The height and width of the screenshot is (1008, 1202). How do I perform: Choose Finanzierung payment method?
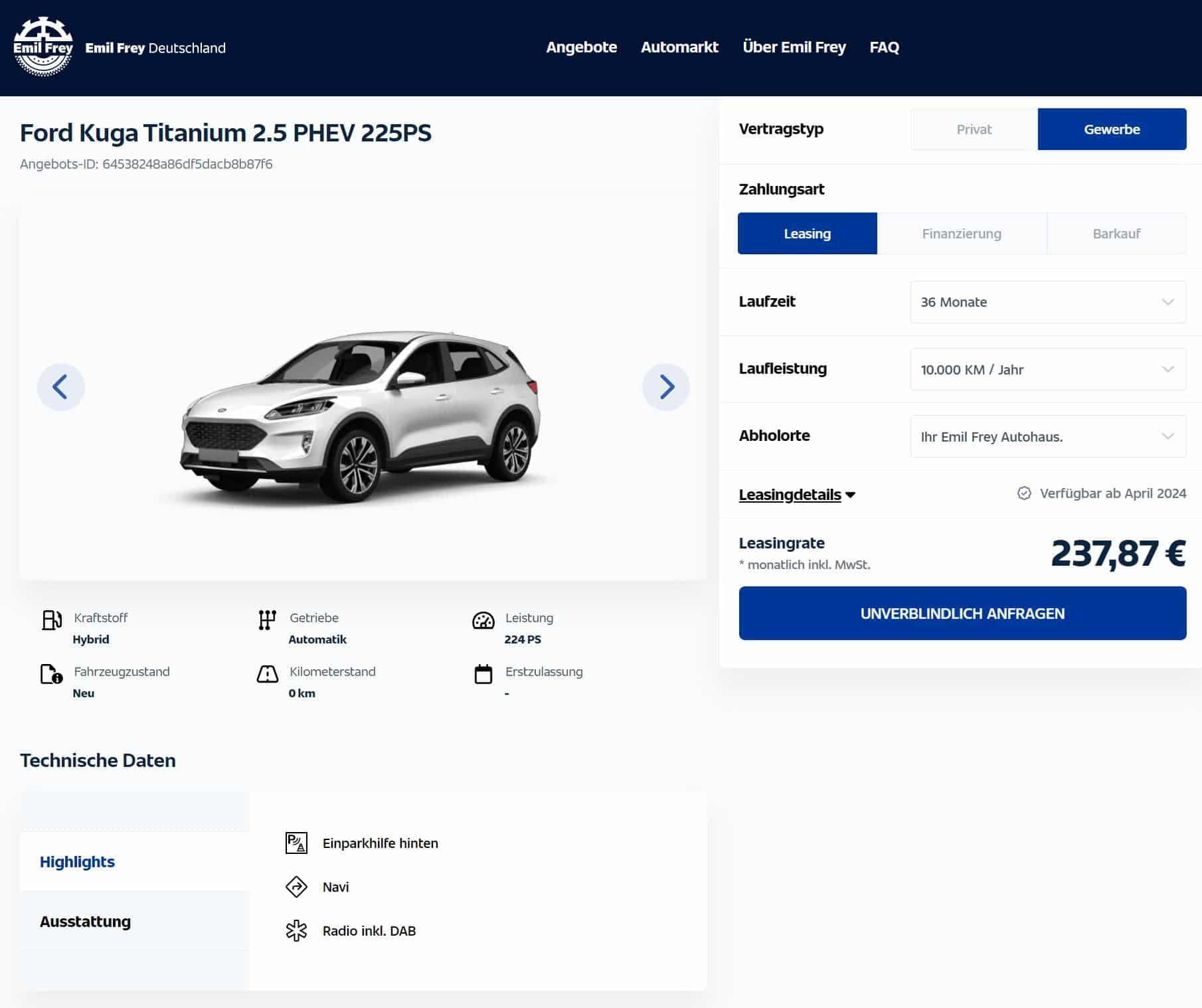(962, 233)
